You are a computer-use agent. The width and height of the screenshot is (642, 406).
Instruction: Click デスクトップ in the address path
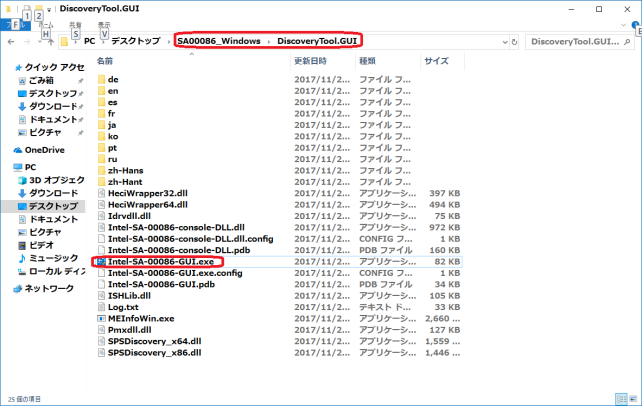click(136, 41)
